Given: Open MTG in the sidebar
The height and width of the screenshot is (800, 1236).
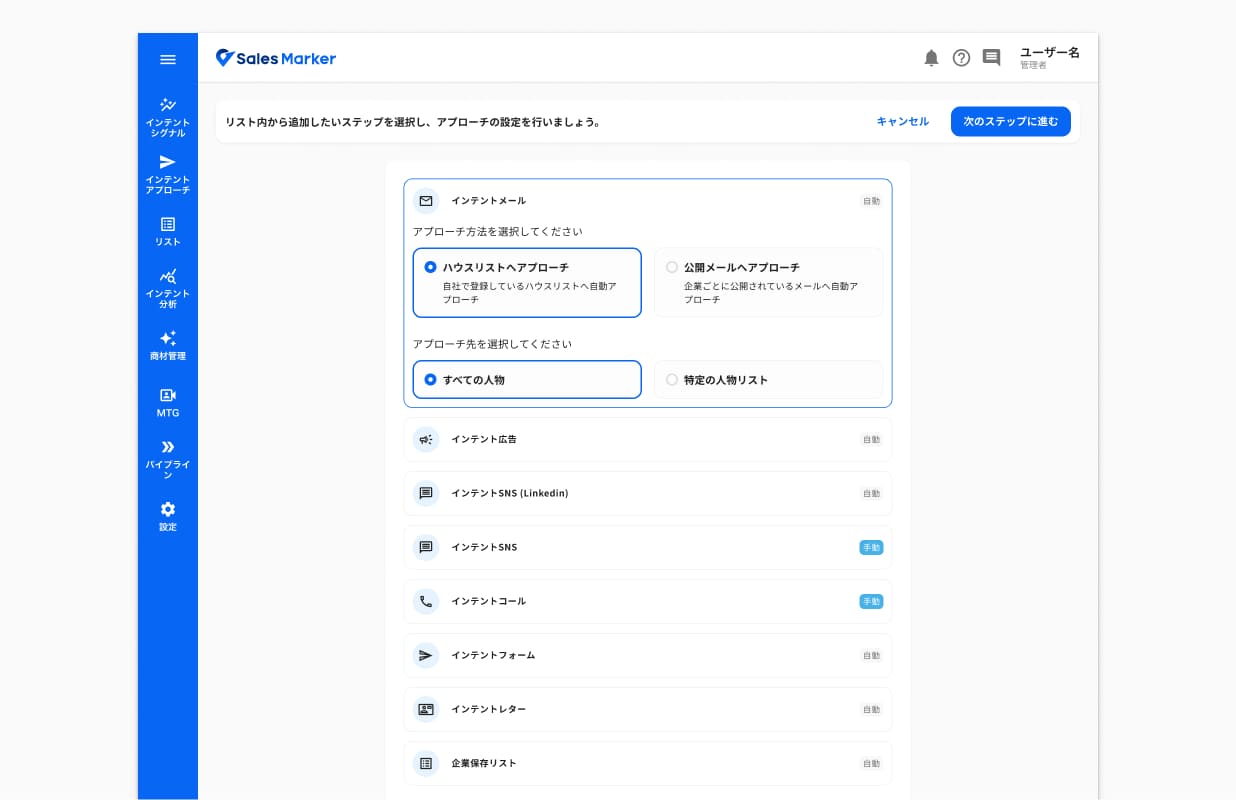Looking at the screenshot, I should click(168, 402).
